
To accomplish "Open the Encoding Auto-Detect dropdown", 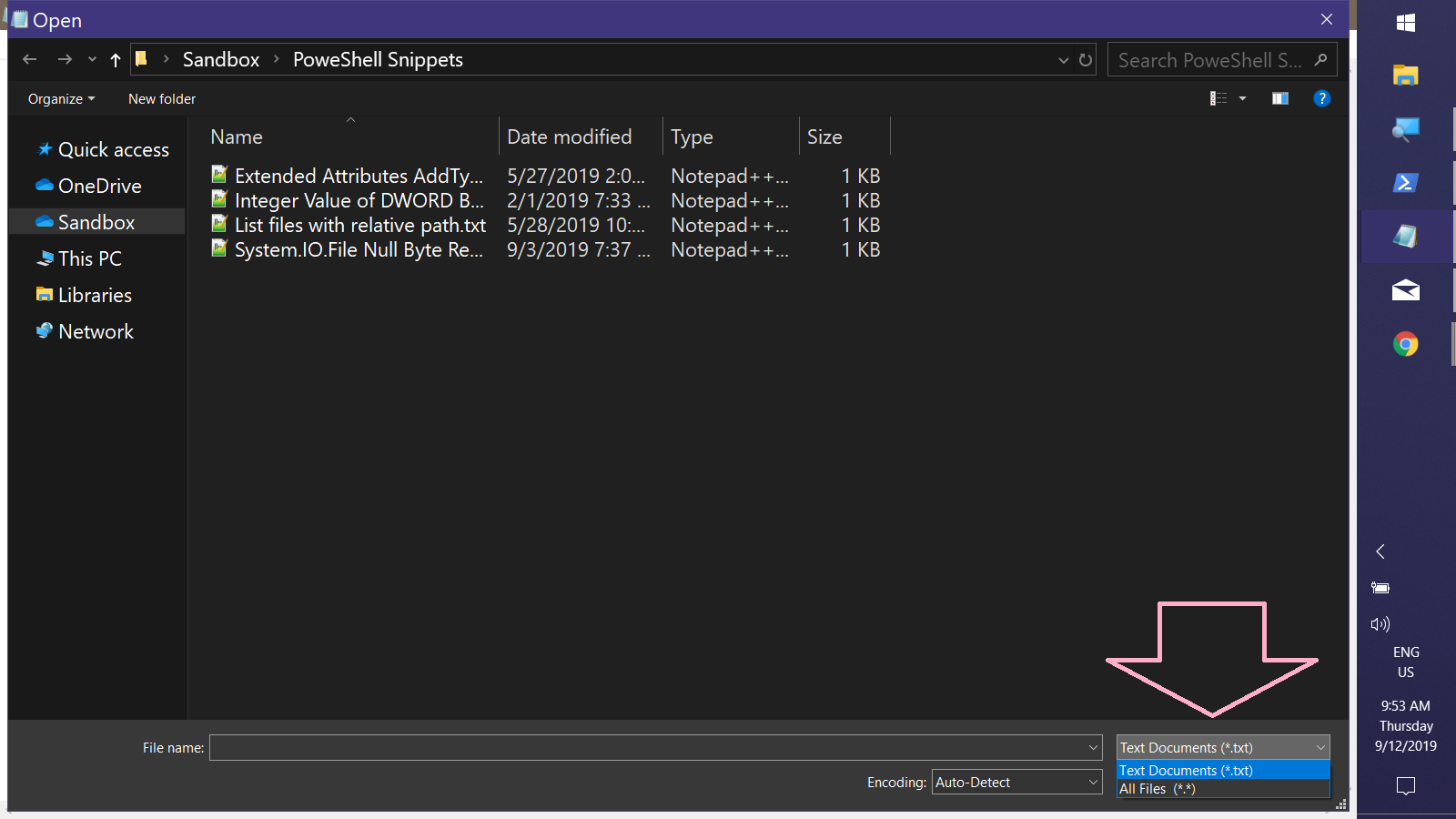I will (1017, 783).
